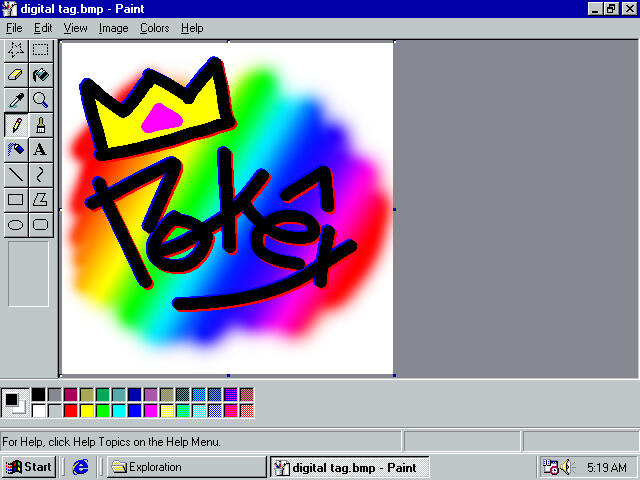Viewport: 640px width, 480px height.
Task: Activate the Free-Form Select tool
Action: point(16,49)
